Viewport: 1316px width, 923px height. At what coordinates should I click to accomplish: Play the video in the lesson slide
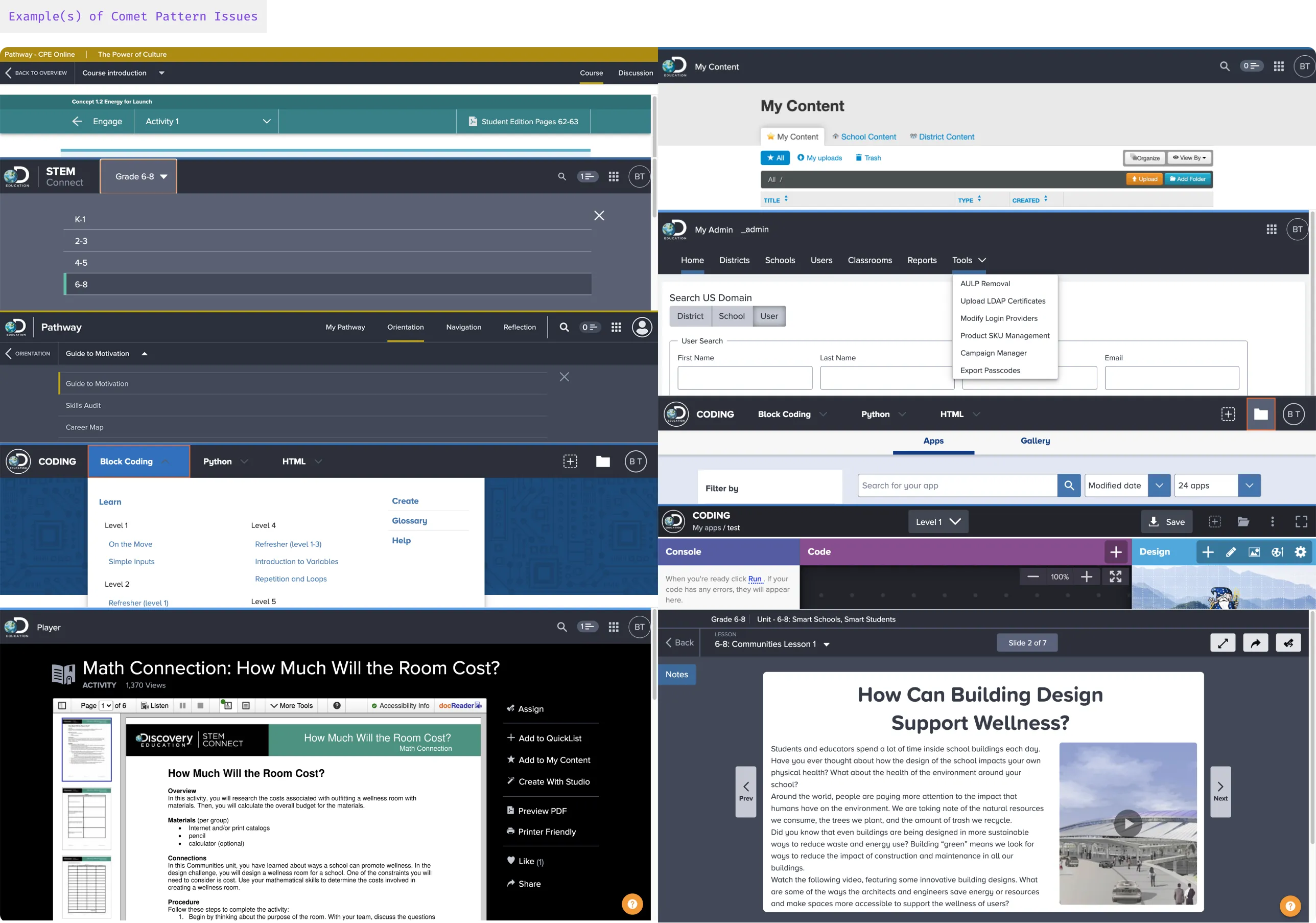(x=1127, y=823)
